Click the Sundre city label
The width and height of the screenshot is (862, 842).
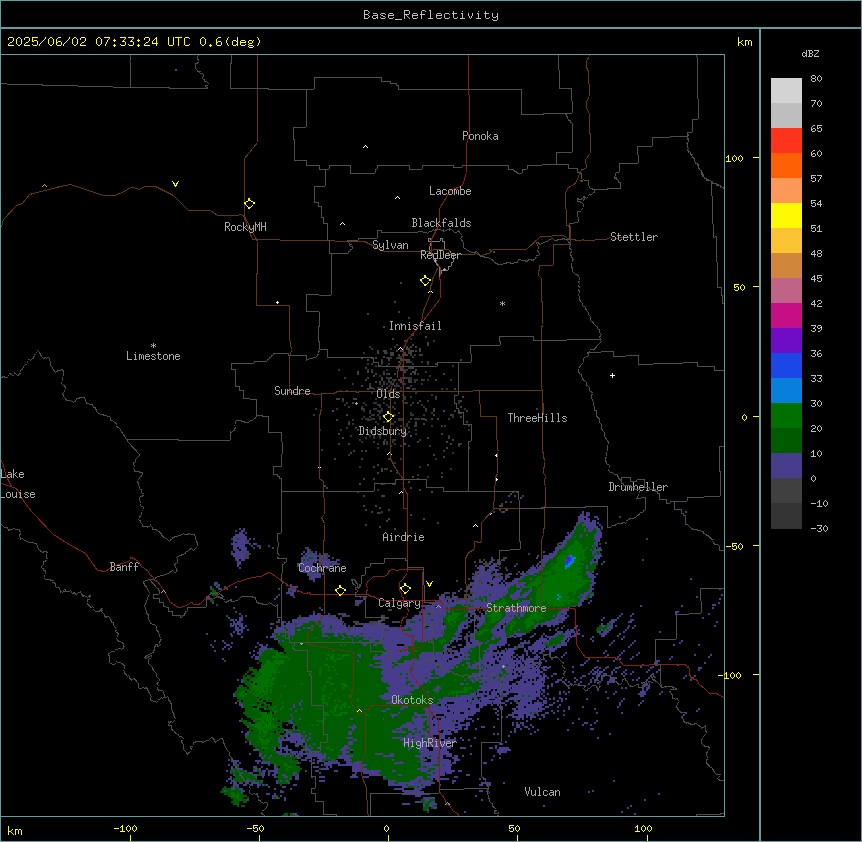pyautogui.click(x=292, y=391)
